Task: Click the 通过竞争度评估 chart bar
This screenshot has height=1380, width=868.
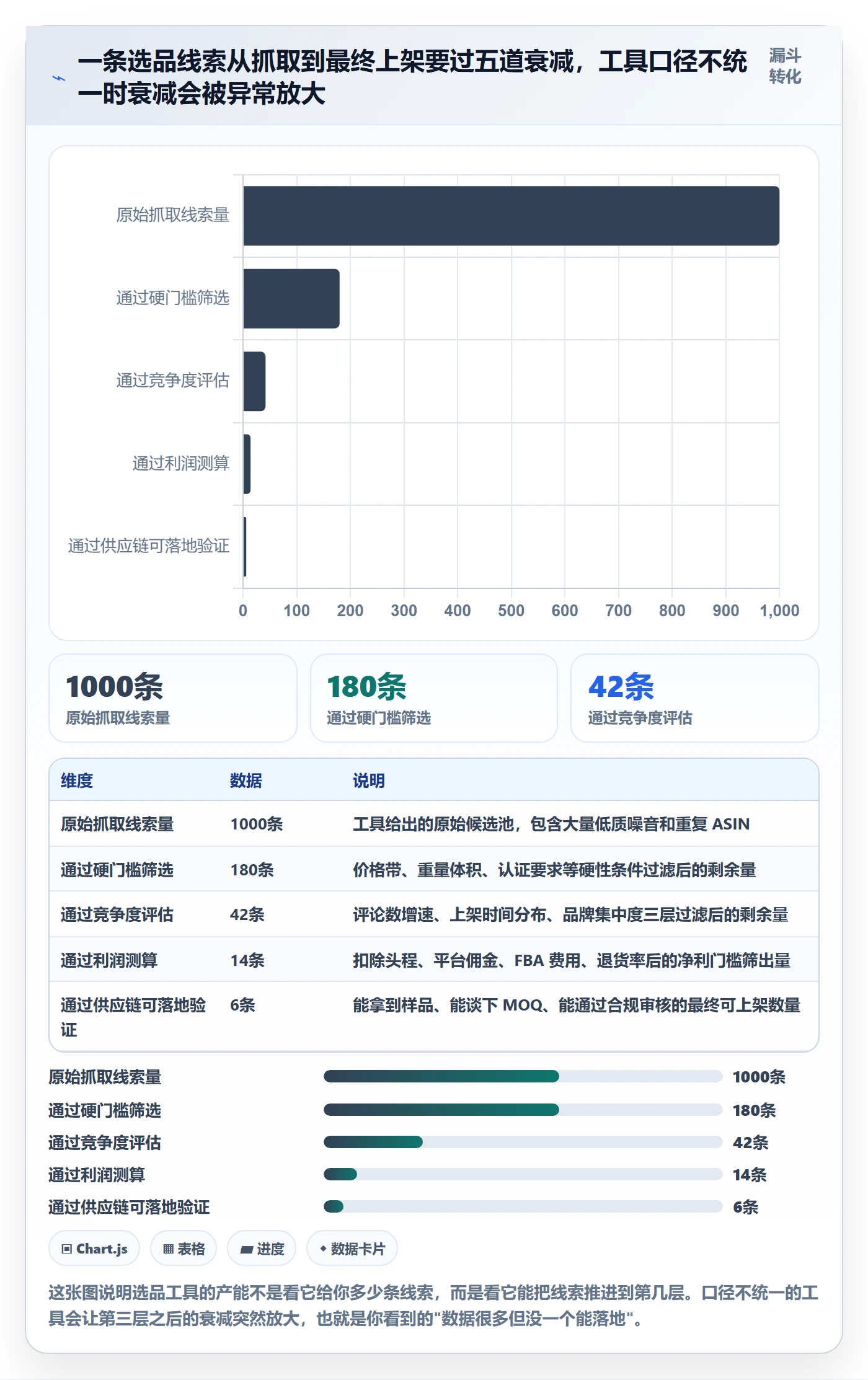Action: pos(254,381)
